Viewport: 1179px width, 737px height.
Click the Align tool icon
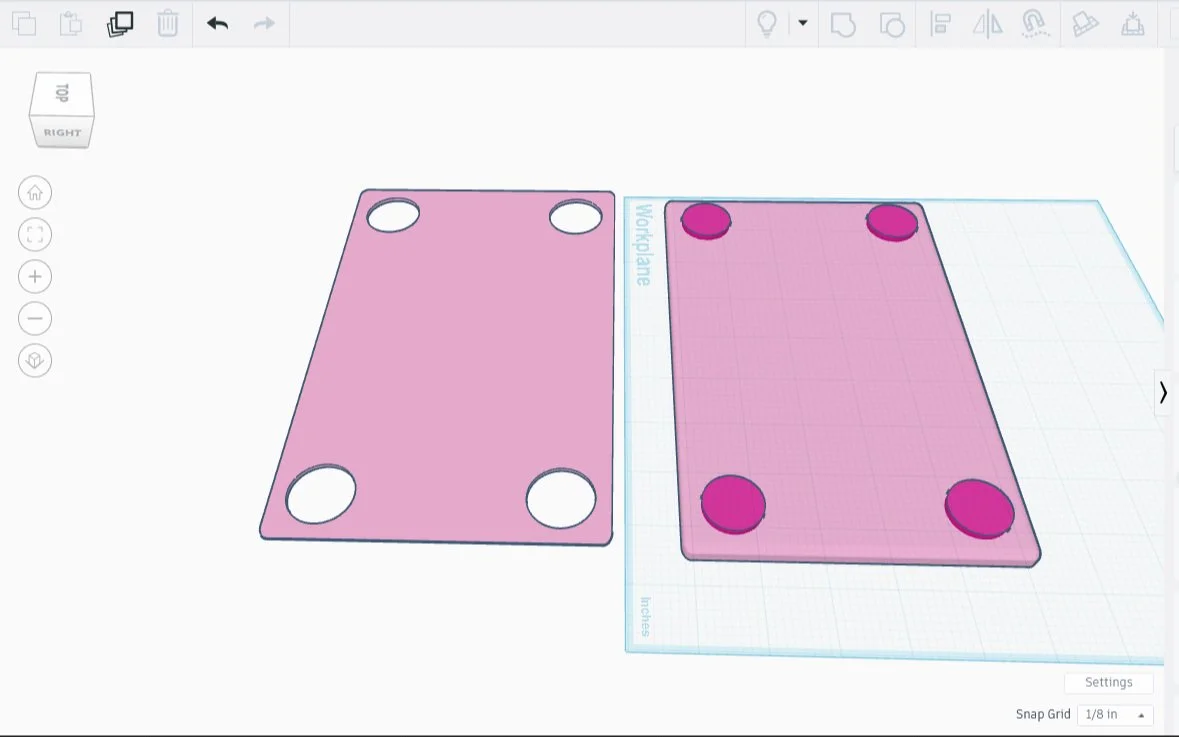pos(940,23)
